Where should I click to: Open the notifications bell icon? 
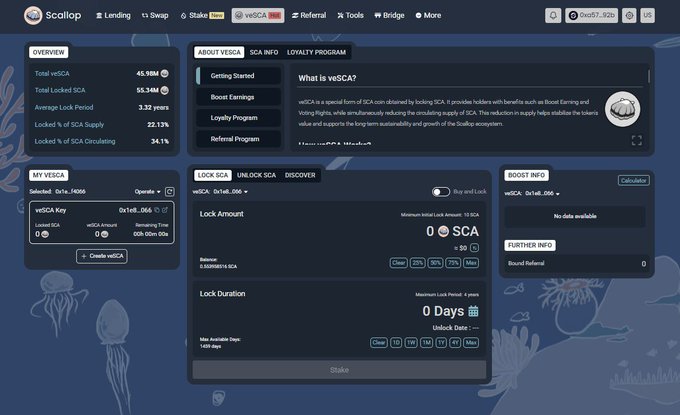[553, 16]
